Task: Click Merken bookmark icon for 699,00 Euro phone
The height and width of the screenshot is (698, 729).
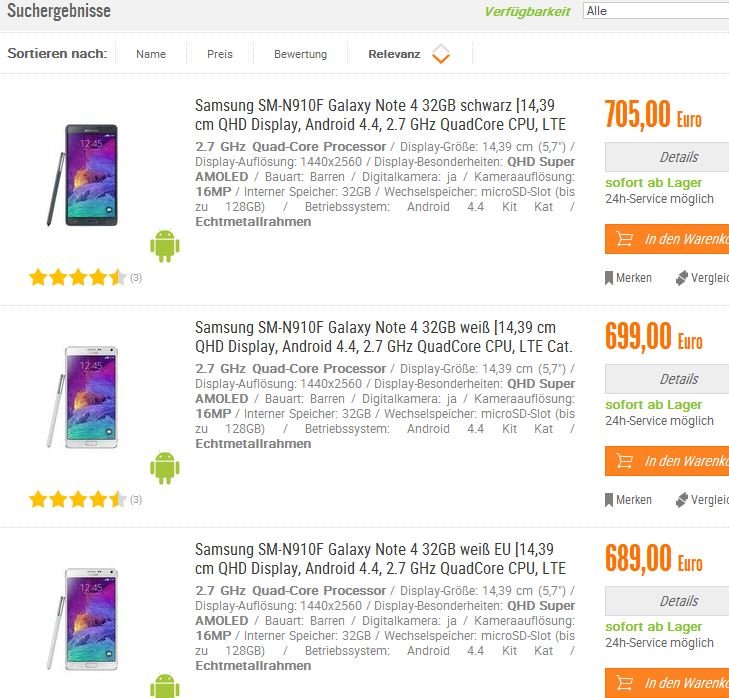Action: coord(609,500)
